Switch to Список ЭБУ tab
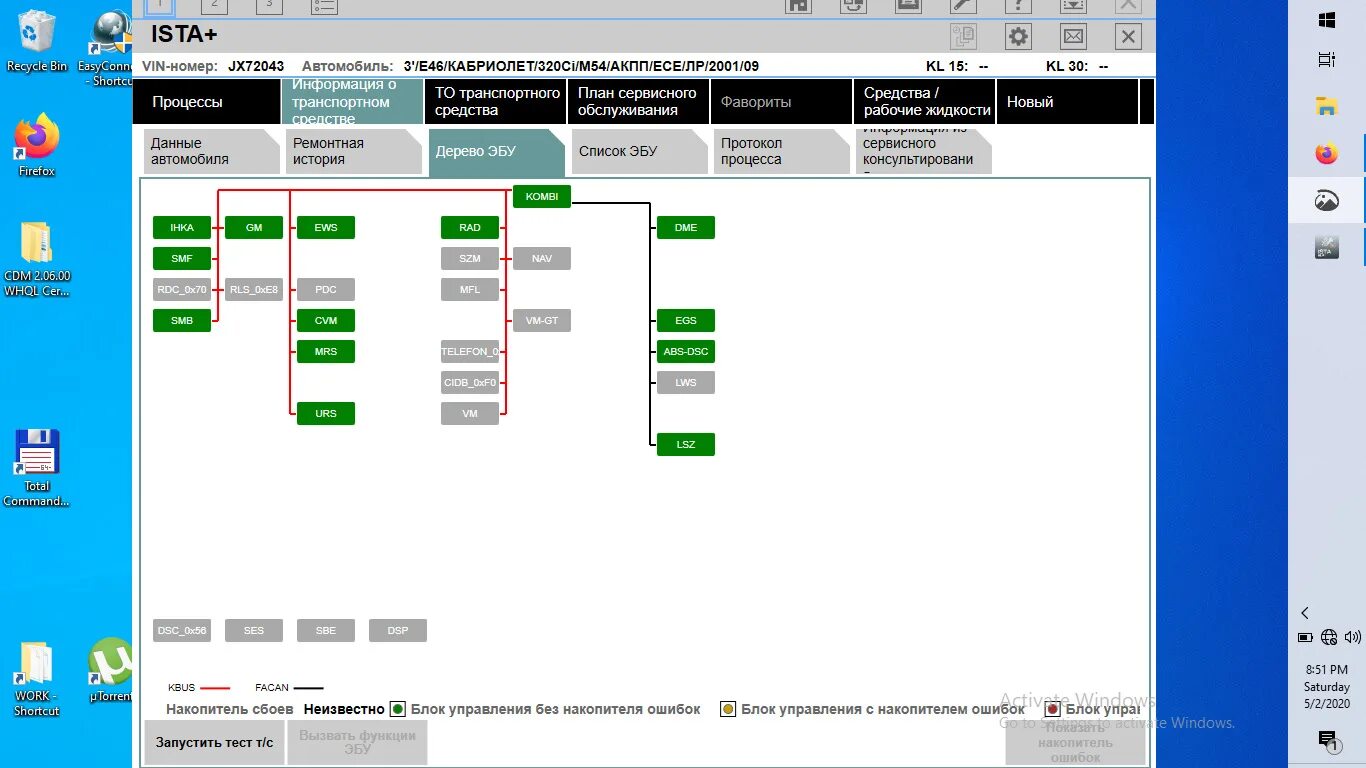Screen dimensions: 1366x768 tap(639, 151)
